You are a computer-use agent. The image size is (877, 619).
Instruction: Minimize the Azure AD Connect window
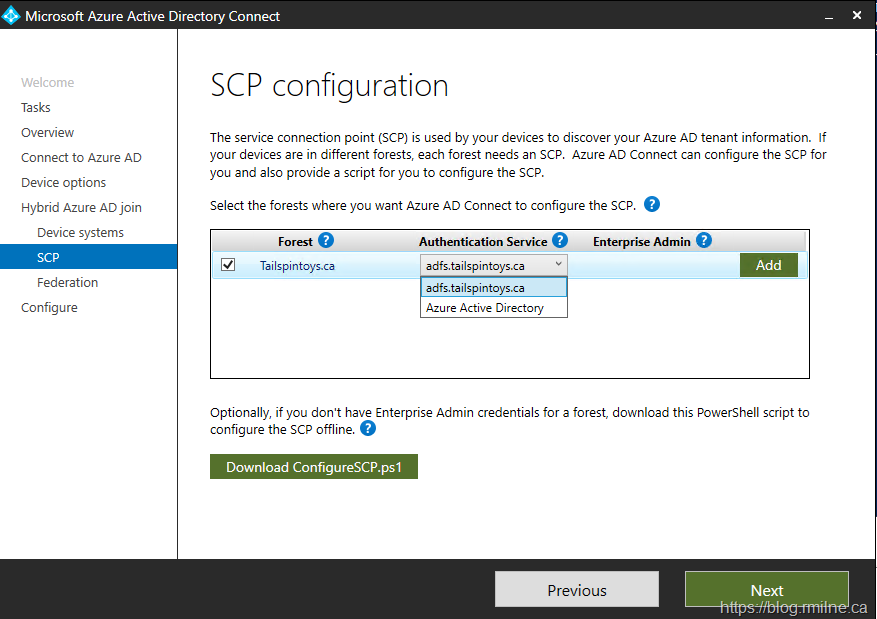pyautogui.click(x=829, y=16)
